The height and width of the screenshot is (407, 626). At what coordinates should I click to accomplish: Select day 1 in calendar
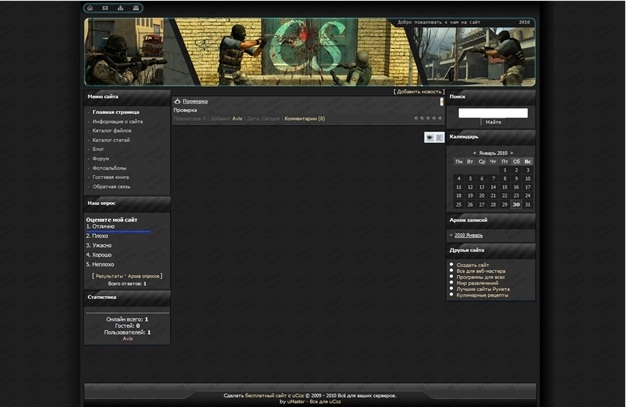pos(505,170)
